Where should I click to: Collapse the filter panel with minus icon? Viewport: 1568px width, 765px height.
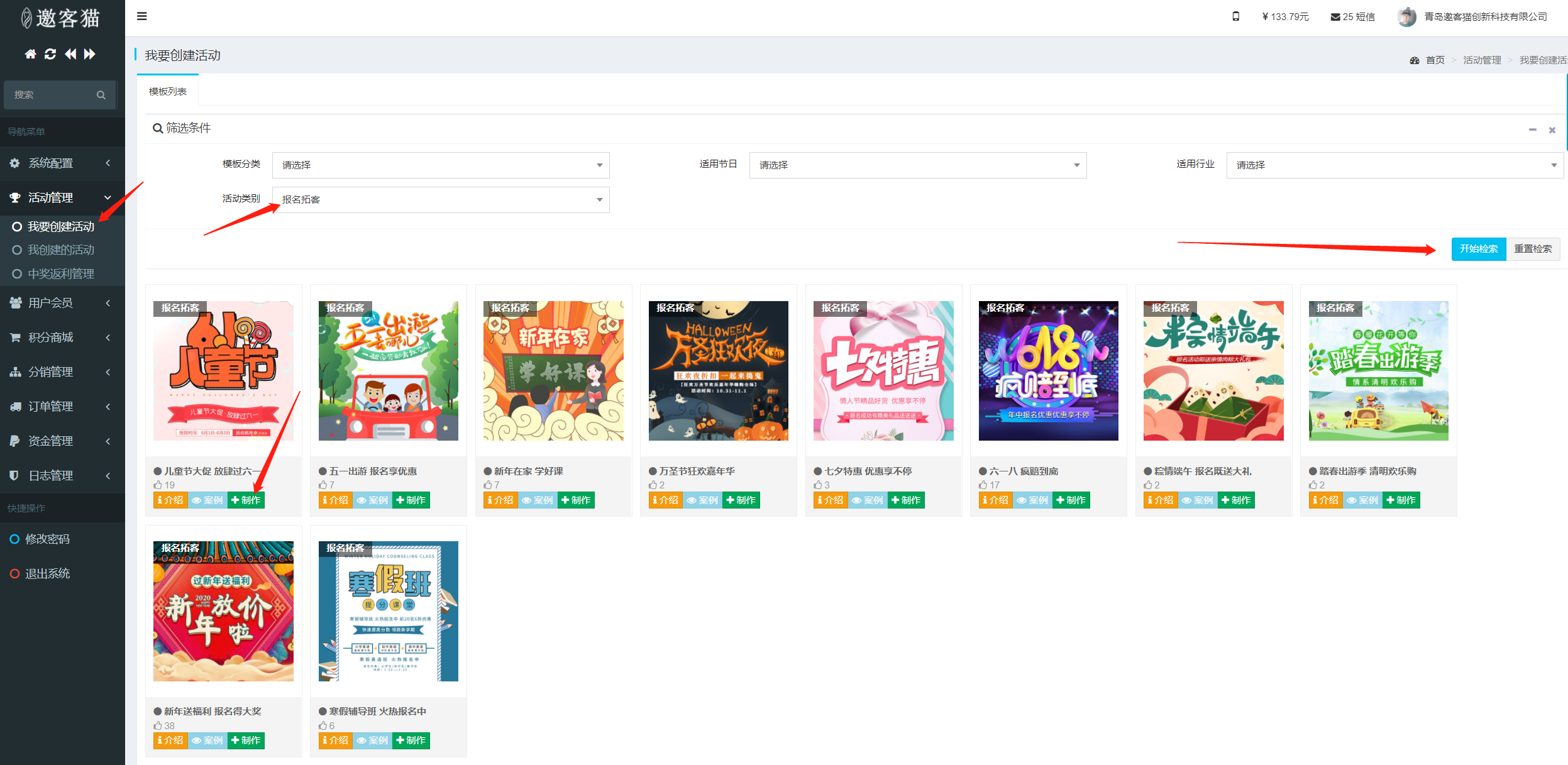tap(1532, 129)
